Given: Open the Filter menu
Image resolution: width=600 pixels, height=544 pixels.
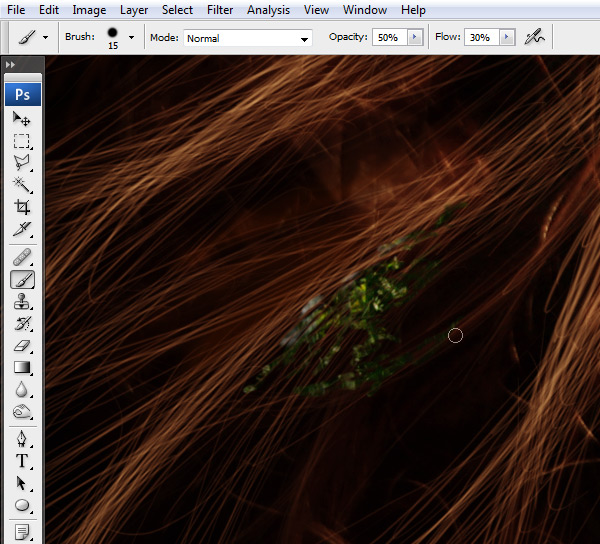Looking at the screenshot, I should pyautogui.click(x=220, y=10).
